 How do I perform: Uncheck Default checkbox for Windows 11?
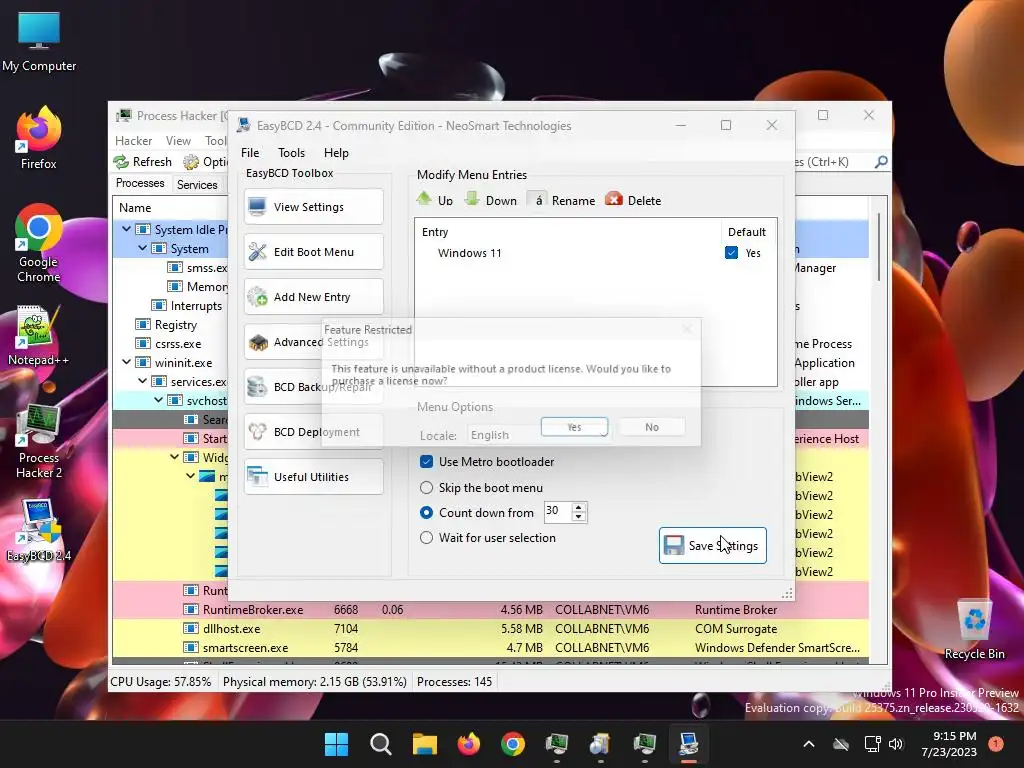coord(731,253)
